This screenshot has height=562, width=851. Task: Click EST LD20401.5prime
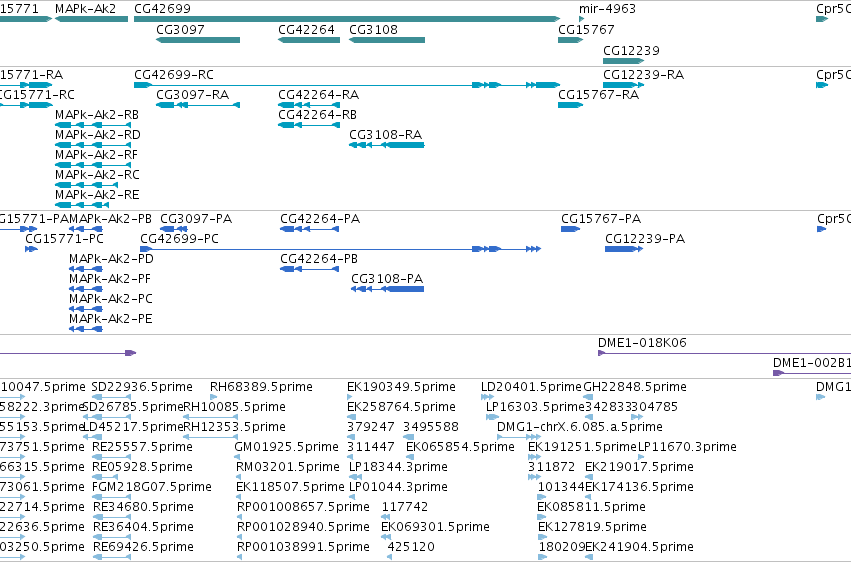[487, 397]
